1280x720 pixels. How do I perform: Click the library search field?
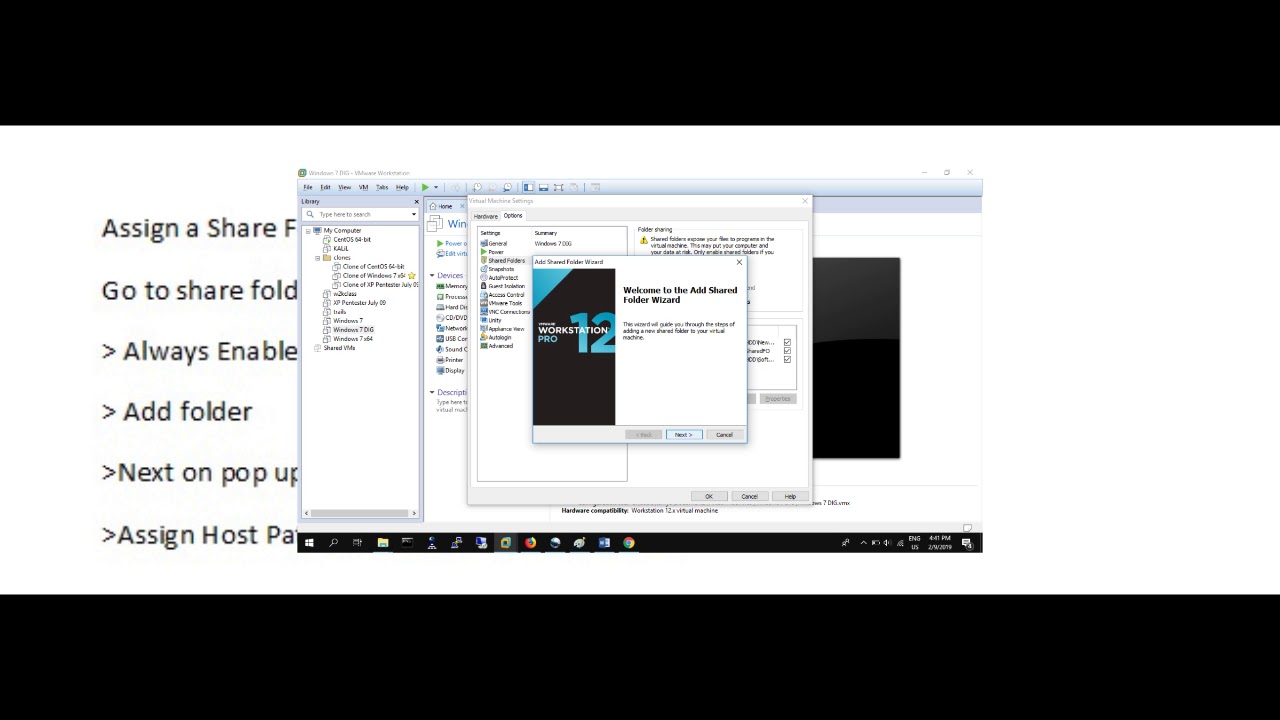click(x=361, y=214)
